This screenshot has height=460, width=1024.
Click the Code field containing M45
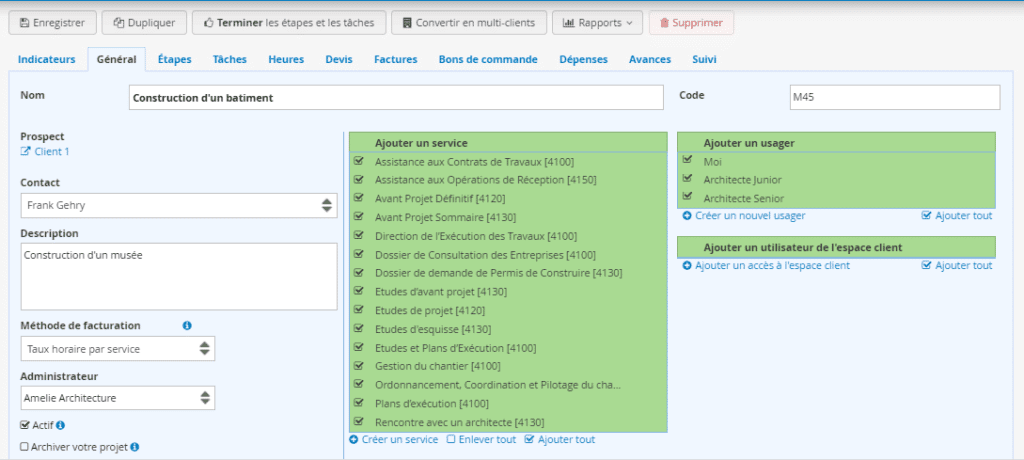pos(895,98)
